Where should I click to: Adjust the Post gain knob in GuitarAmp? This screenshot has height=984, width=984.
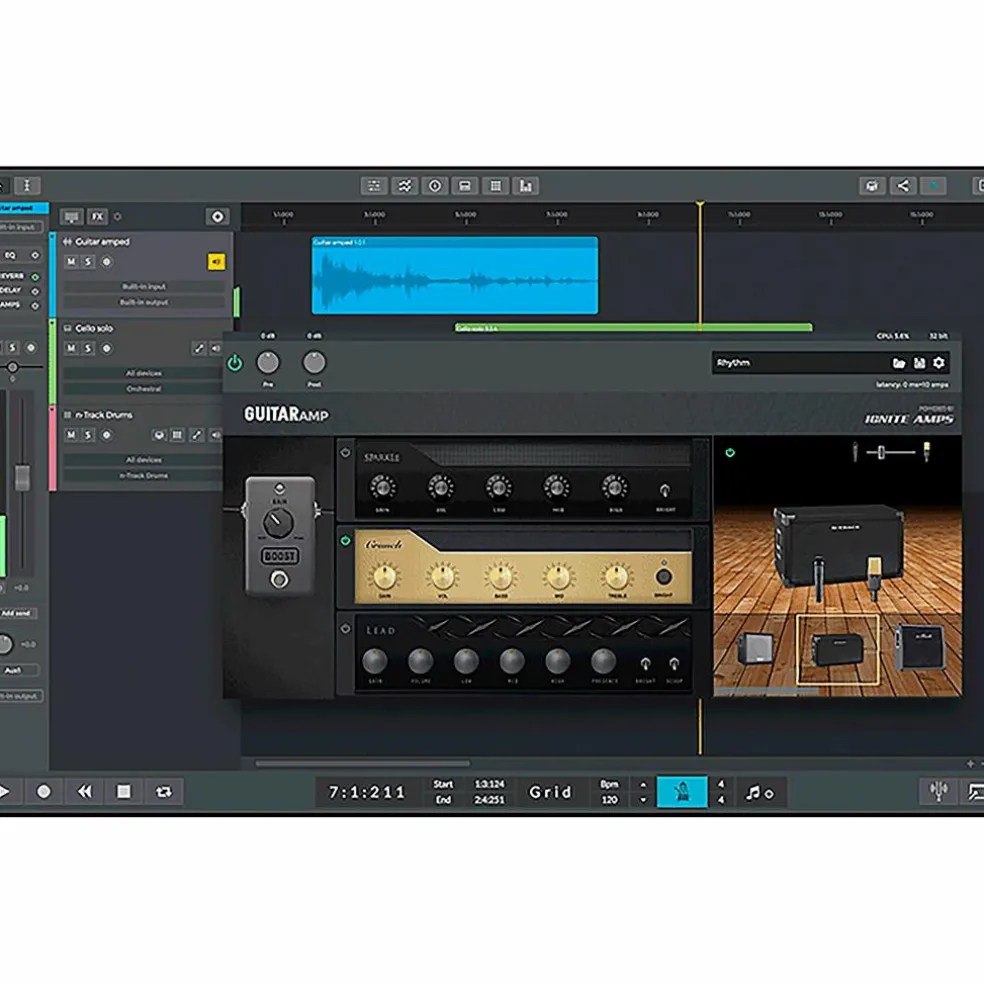(314, 362)
